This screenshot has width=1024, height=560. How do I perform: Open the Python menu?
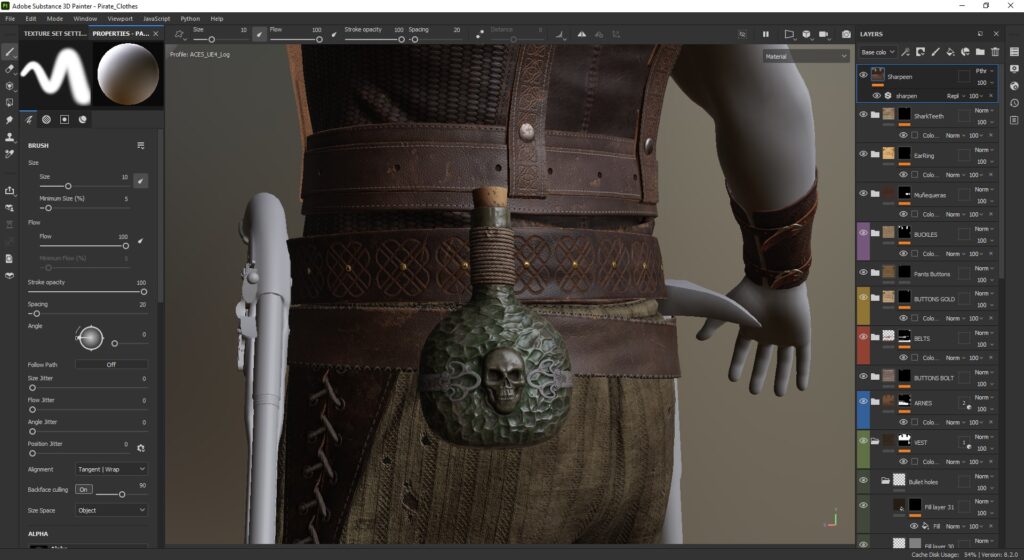click(190, 19)
